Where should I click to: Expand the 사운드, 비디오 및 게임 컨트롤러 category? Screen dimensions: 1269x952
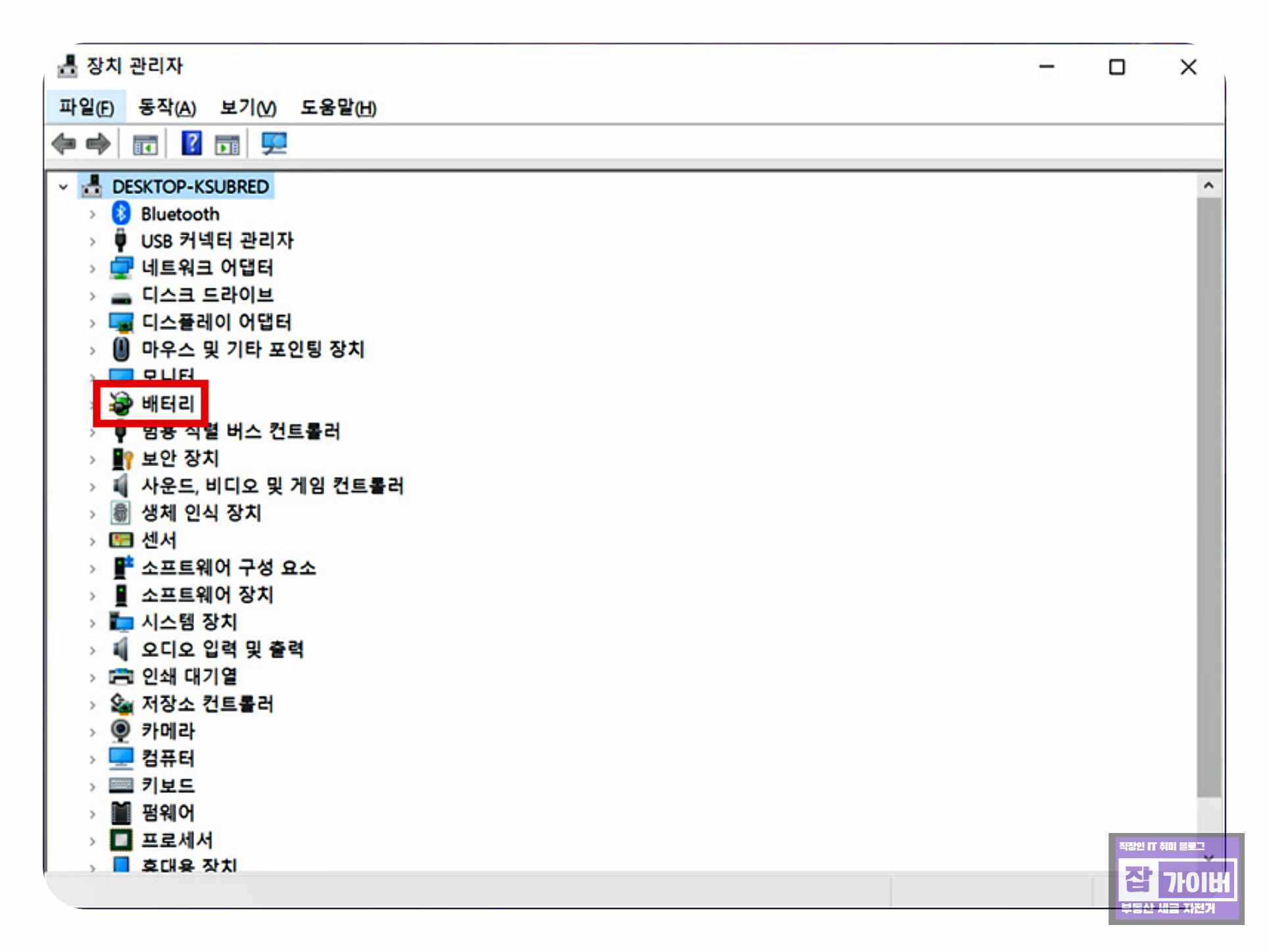click(x=93, y=487)
